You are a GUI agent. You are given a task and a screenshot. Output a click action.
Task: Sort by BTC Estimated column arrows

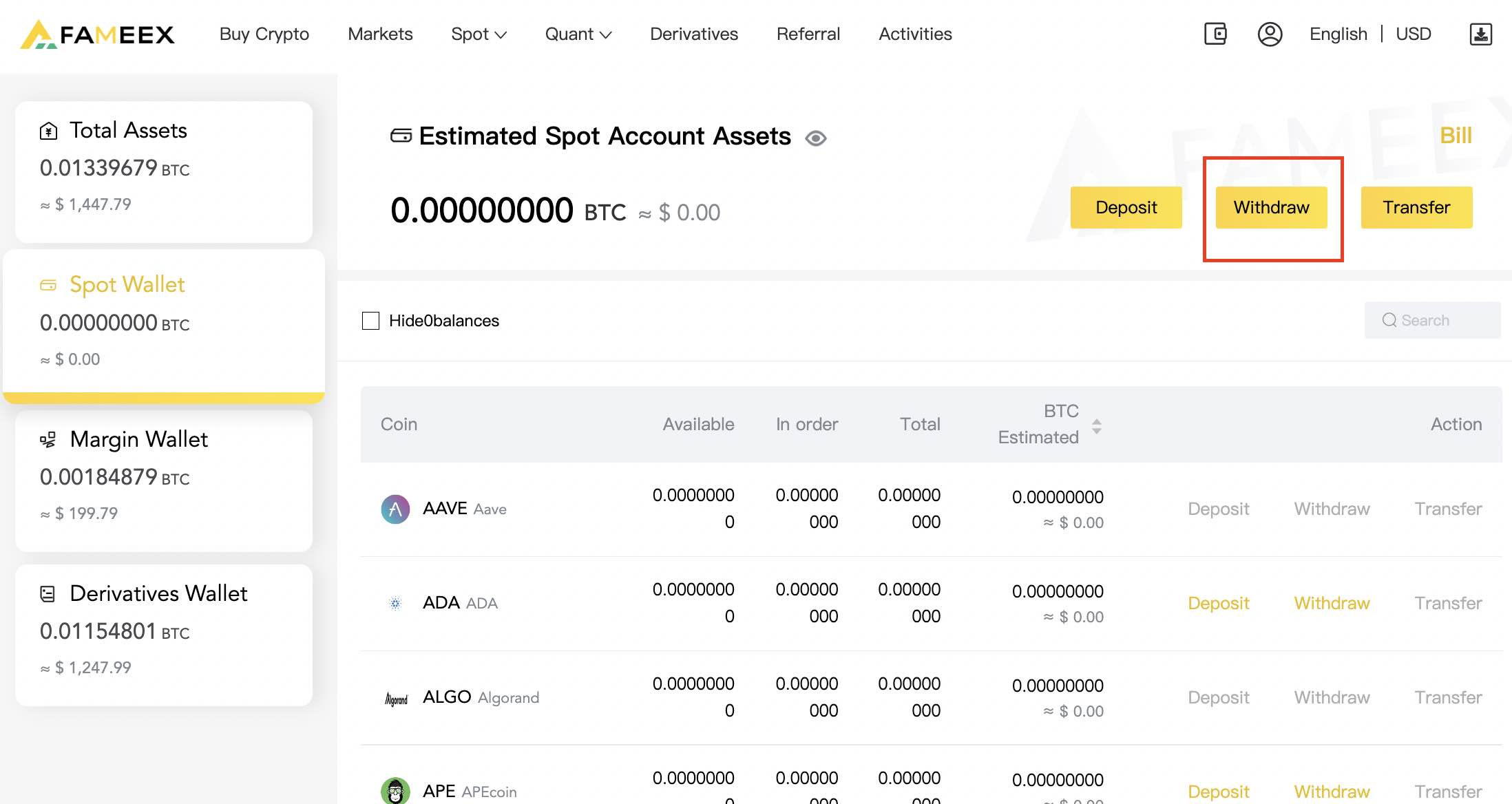click(x=1097, y=426)
